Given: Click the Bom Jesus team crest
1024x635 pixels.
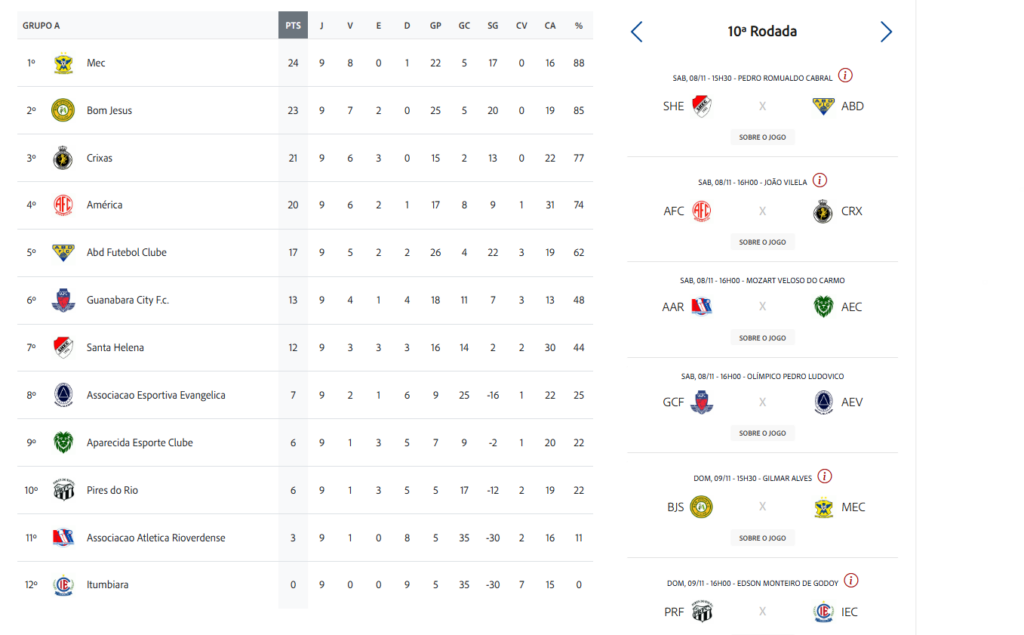Looking at the screenshot, I should [63, 110].
